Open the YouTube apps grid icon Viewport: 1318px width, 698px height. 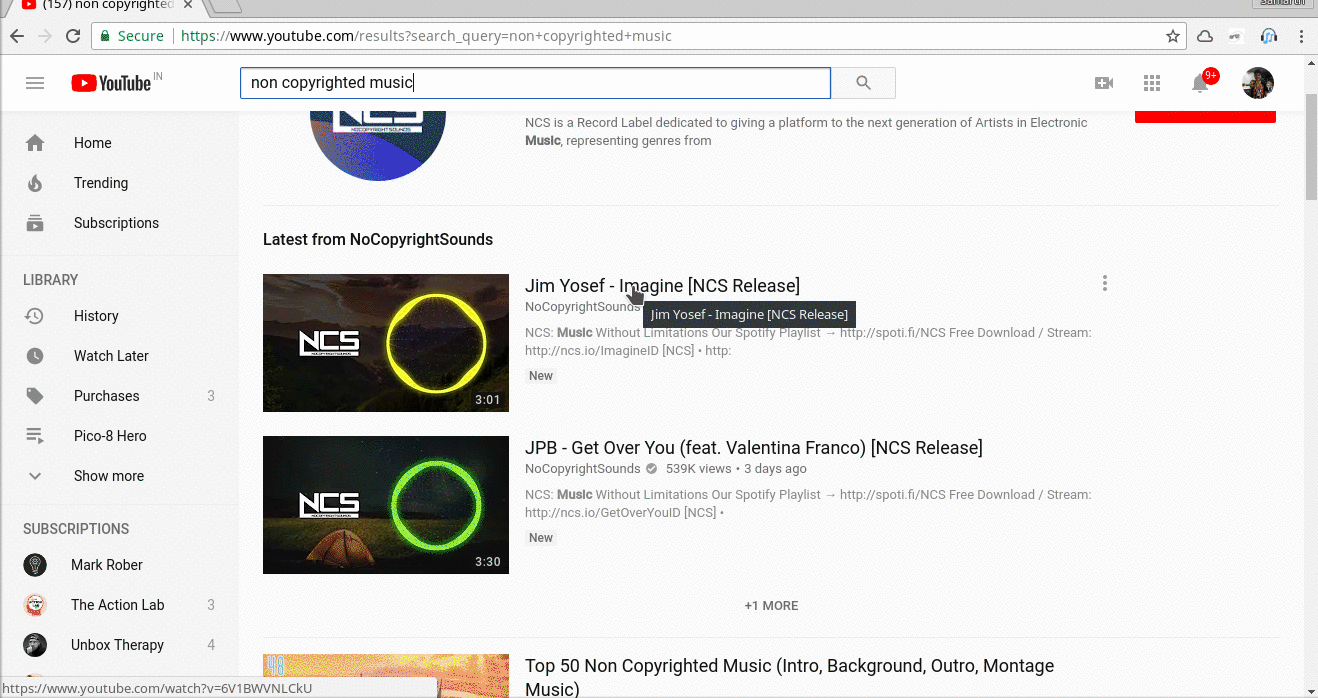pyautogui.click(x=1152, y=83)
